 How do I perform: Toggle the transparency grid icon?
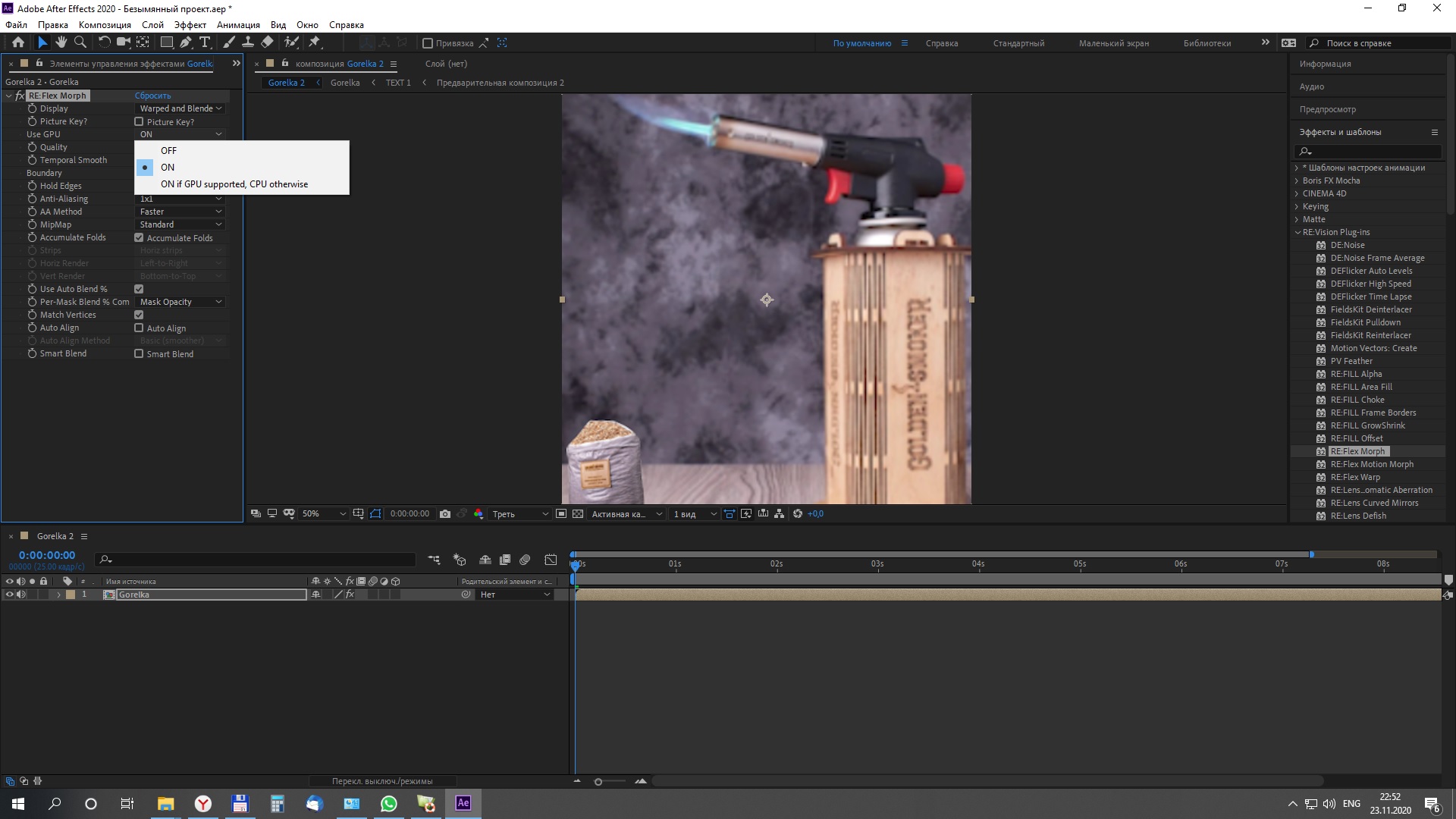(x=578, y=513)
